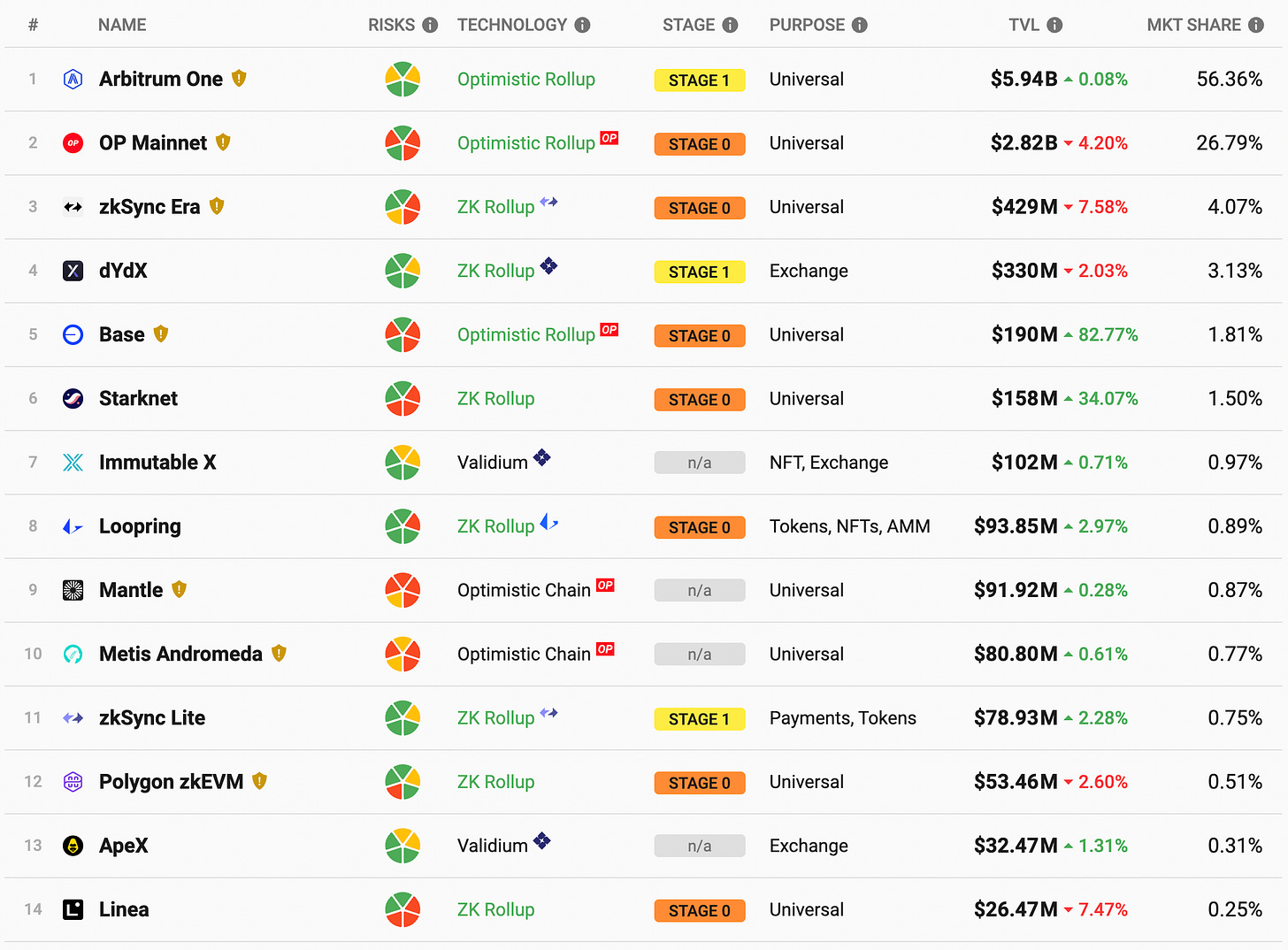The width and height of the screenshot is (1288, 950).
Task: Open the Metis Andromeda project link
Action: tap(180, 655)
